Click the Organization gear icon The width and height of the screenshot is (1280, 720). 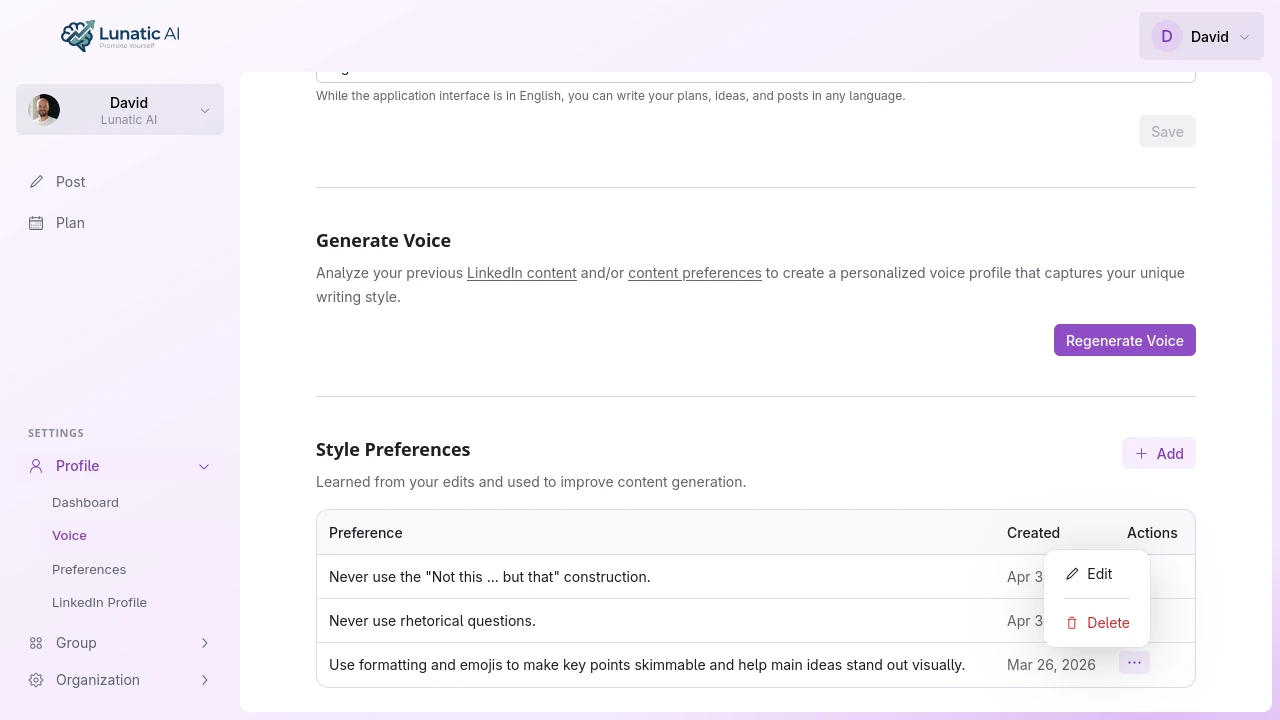pos(36,680)
